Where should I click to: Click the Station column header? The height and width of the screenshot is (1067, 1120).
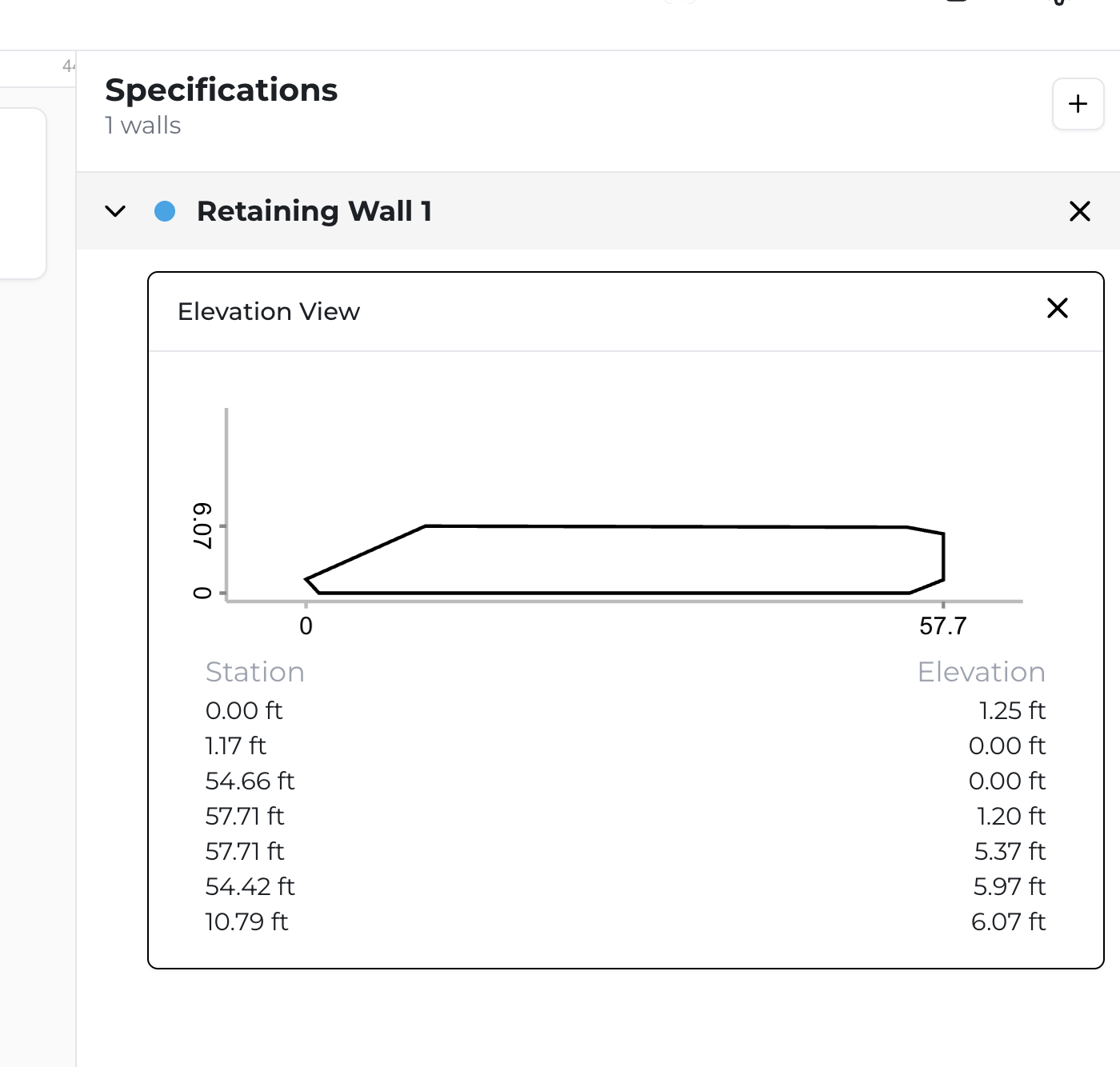[x=254, y=672]
